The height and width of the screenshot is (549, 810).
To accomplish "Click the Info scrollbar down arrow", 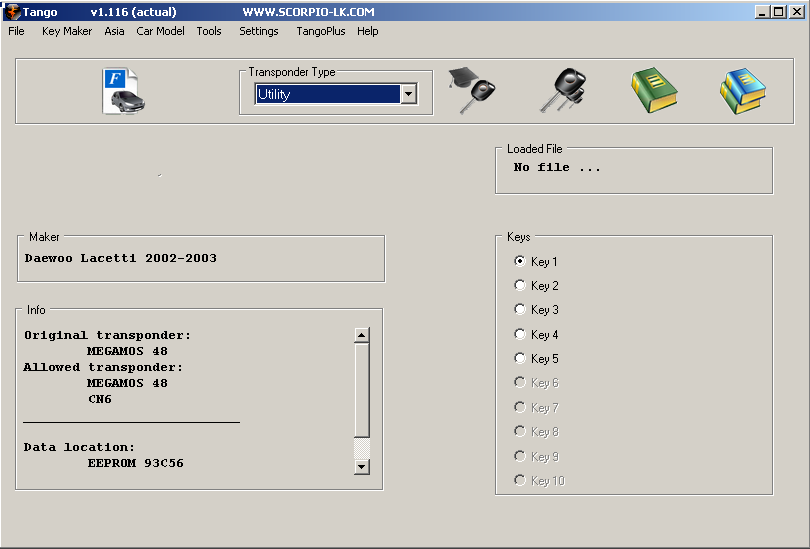I will (x=362, y=466).
